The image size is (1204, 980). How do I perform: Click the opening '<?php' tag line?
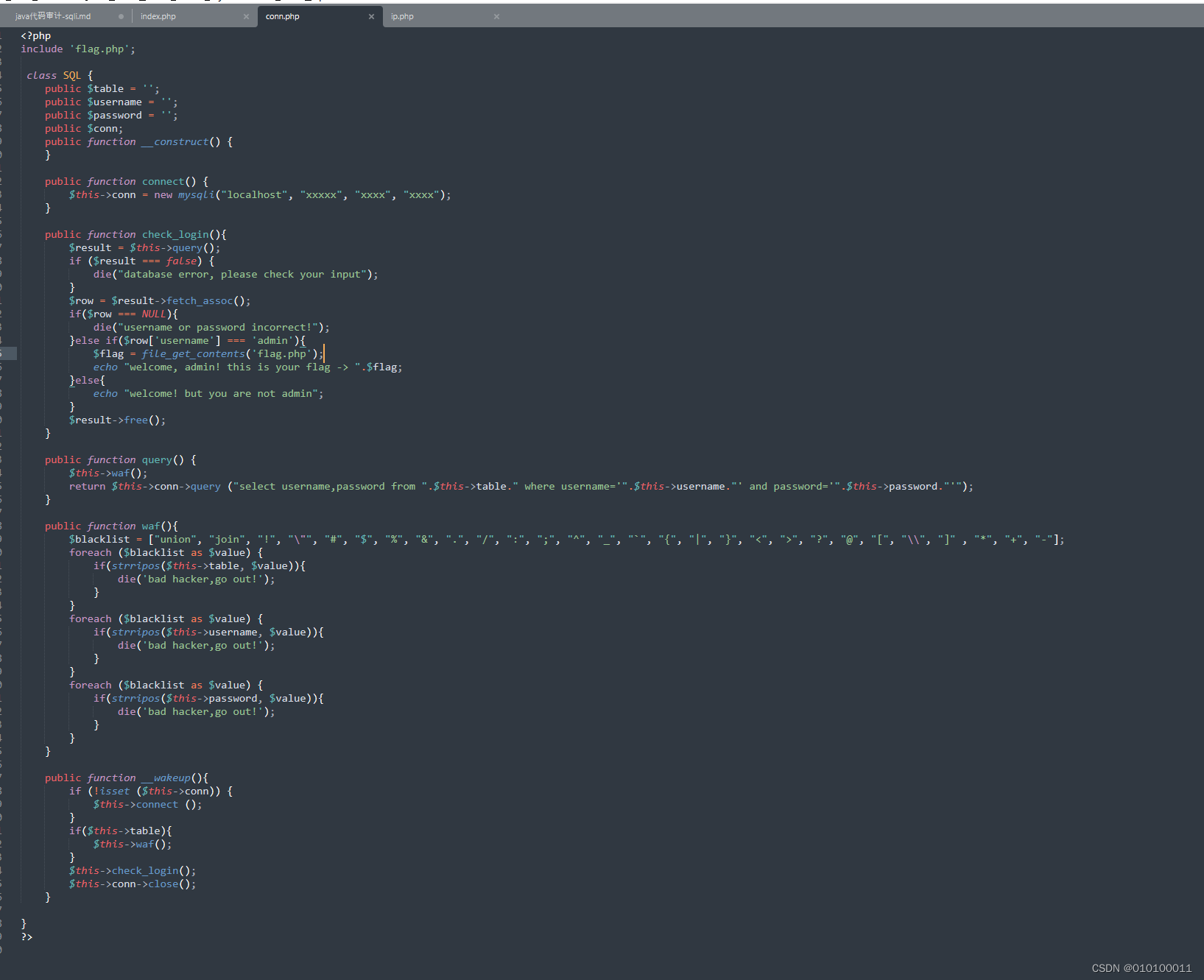(x=36, y=35)
